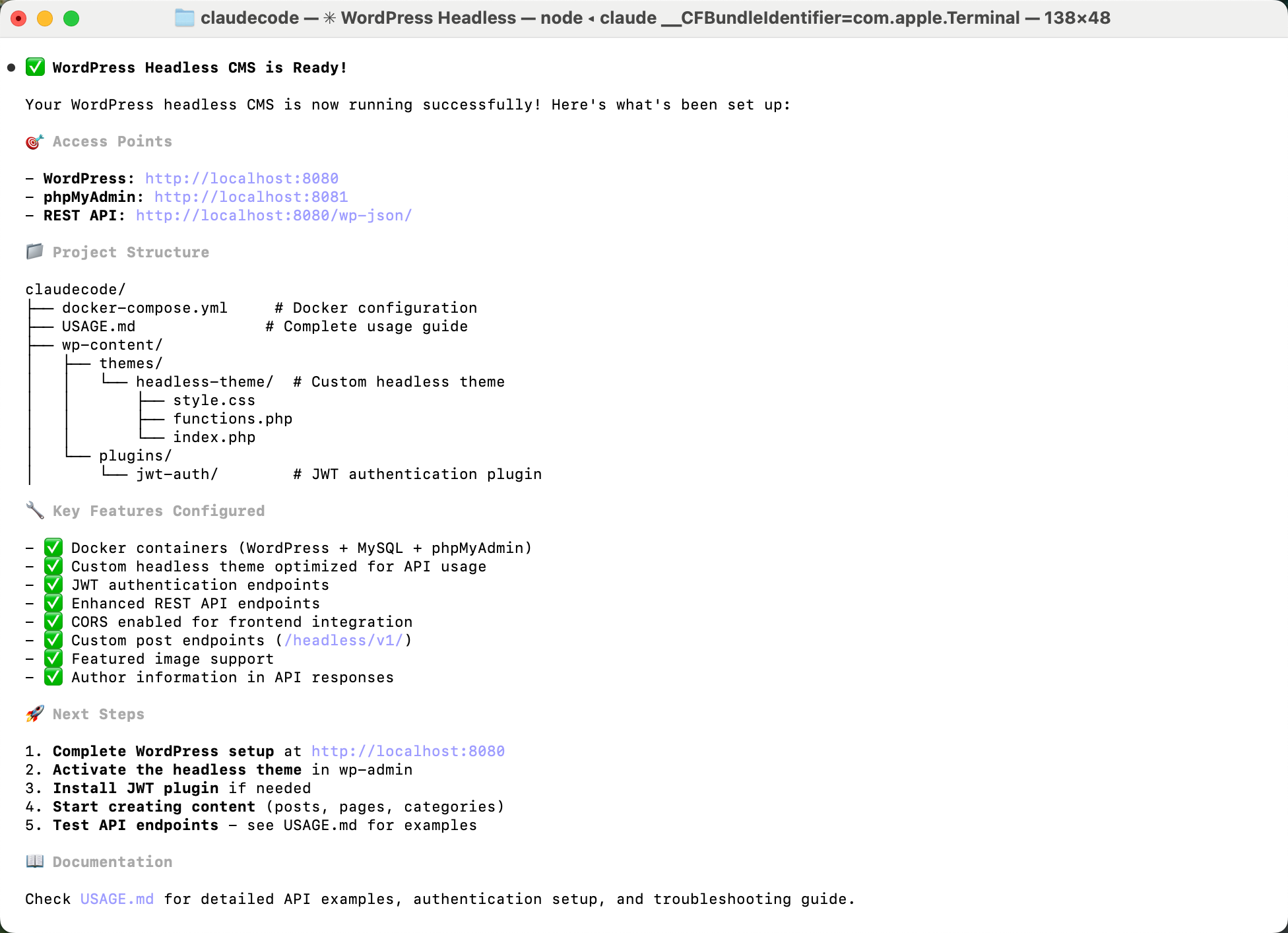Click the bullet dot before the Ready heading

coord(11,67)
